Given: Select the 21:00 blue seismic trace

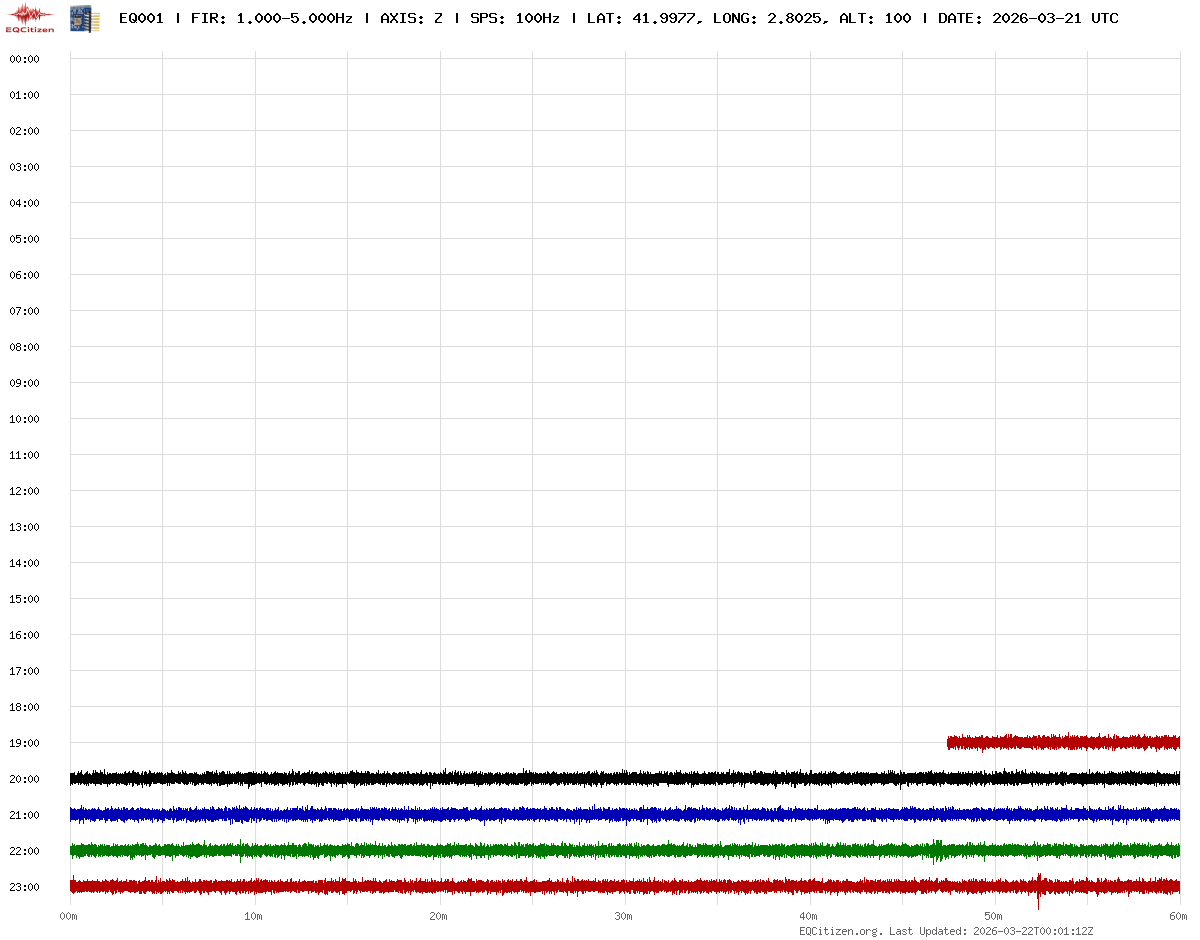Looking at the screenshot, I should (x=500, y=814).
